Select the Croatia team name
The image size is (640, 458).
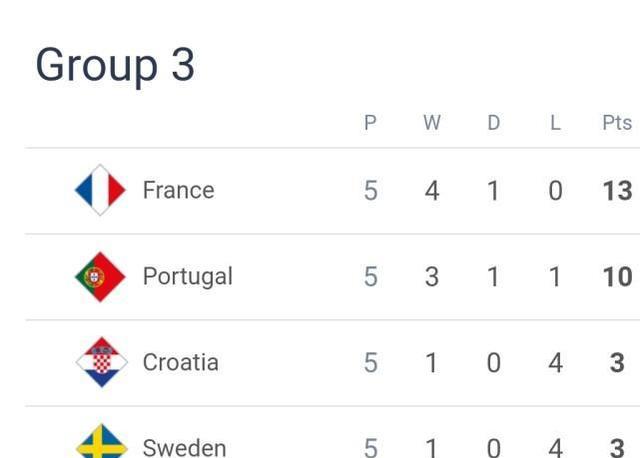[180, 362]
